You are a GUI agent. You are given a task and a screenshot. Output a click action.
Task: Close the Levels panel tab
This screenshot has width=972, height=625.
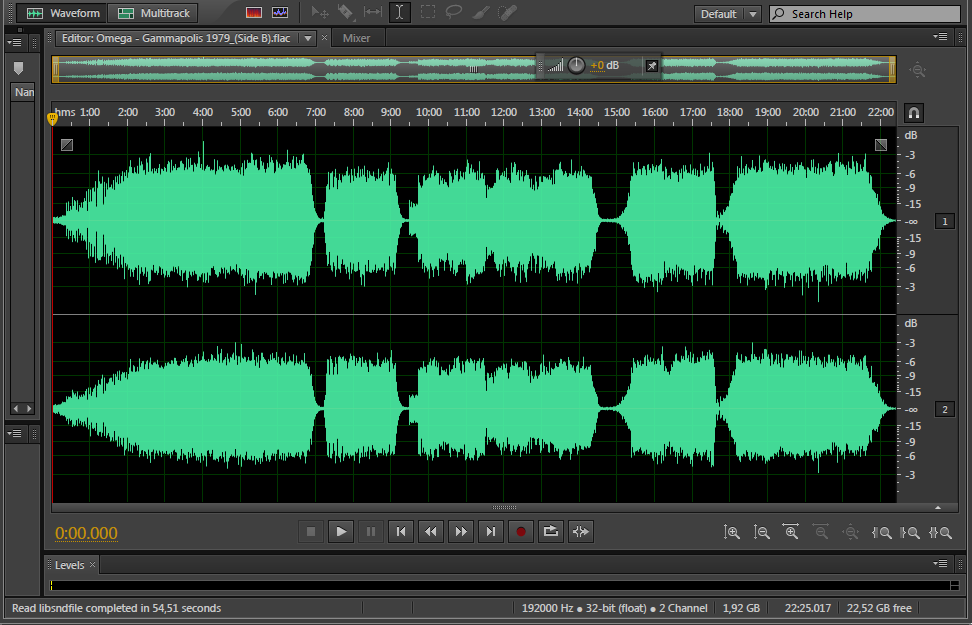tap(92, 564)
